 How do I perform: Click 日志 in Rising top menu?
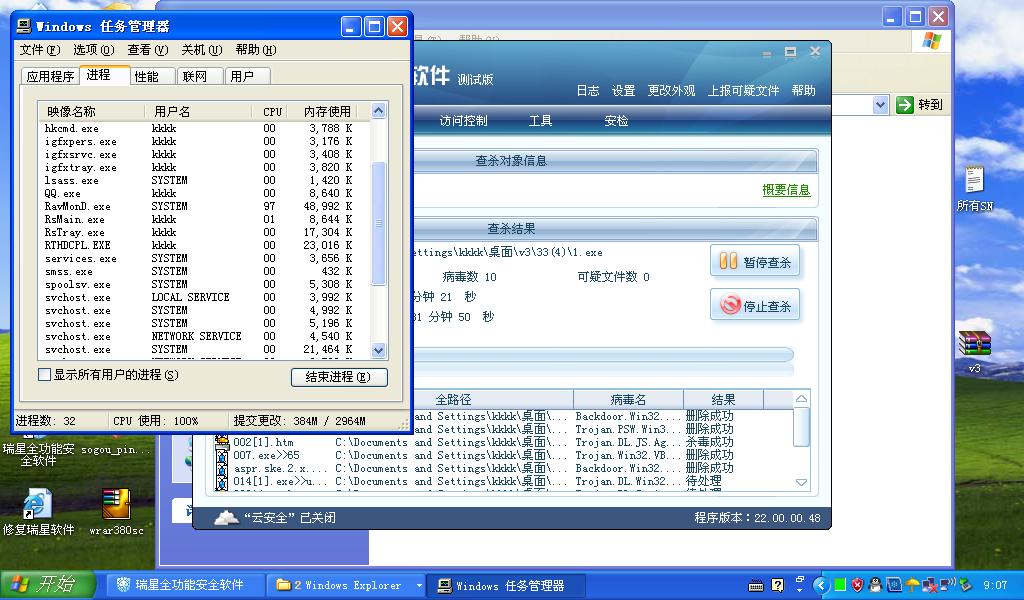pos(588,91)
